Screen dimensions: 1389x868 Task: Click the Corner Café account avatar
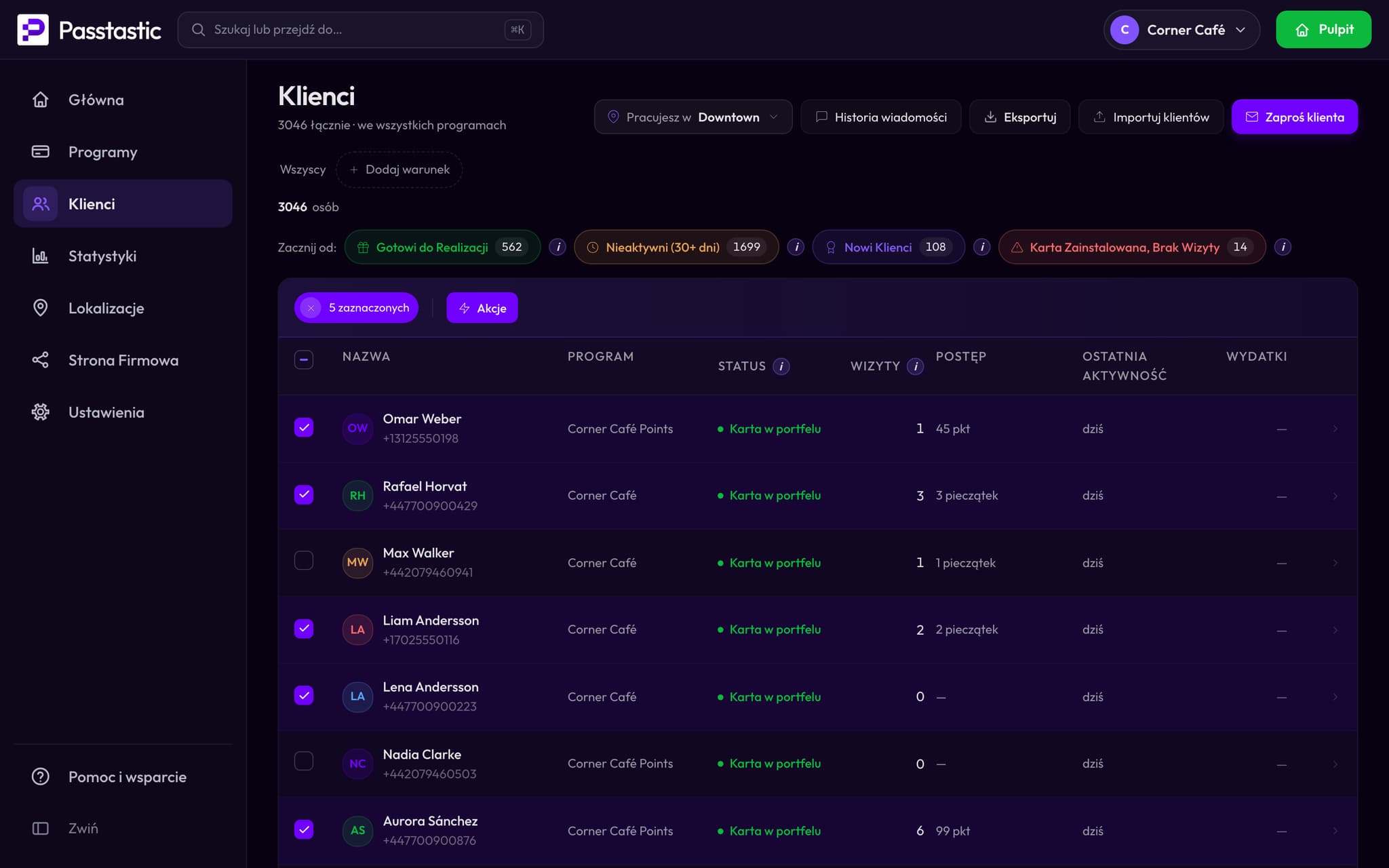1124,30
